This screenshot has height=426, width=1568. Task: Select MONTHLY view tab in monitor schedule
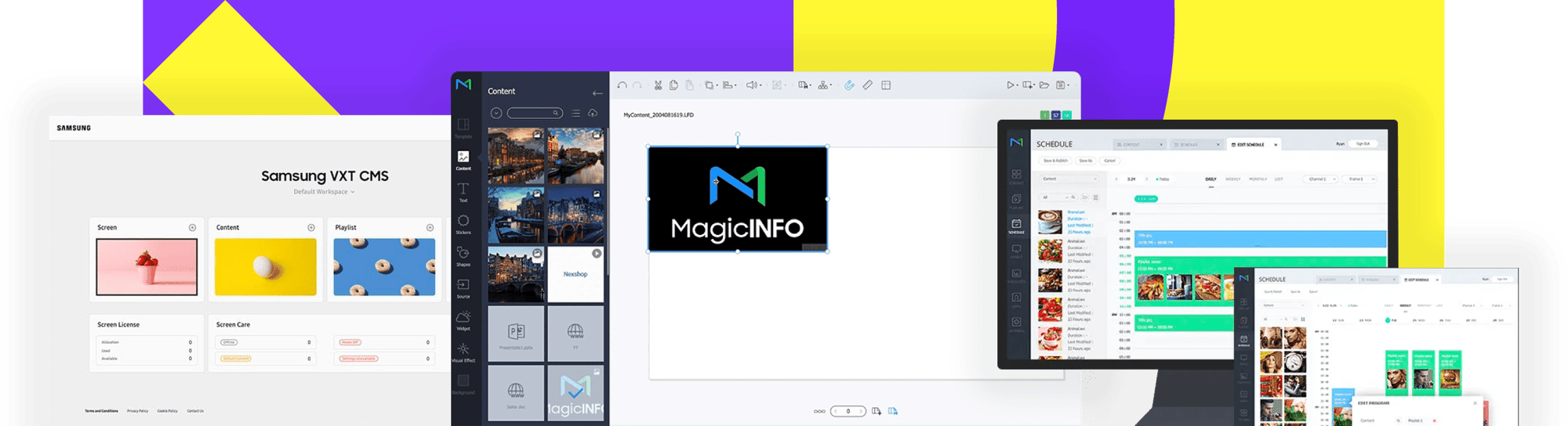coord(1258,179)
